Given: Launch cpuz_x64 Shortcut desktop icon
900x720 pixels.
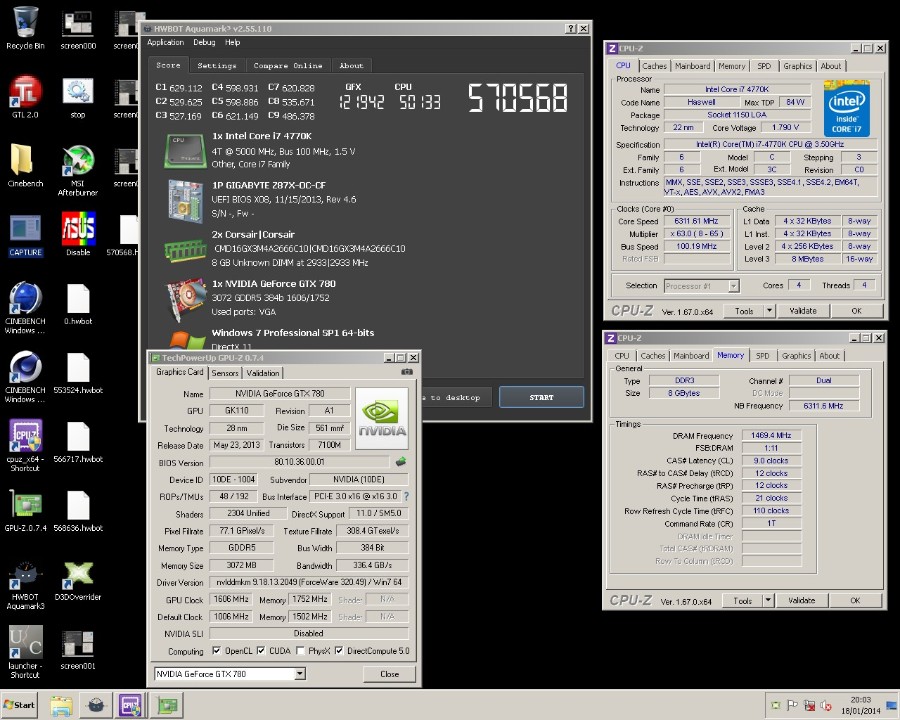Looking at the screenshot, I should [x=25, y=446].
